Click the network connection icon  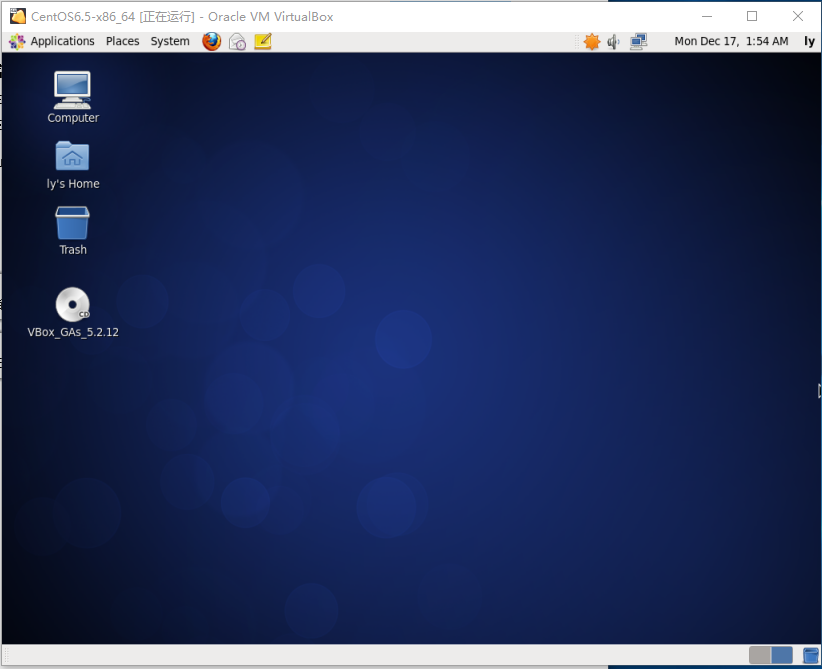pyautogui.click(x=639, y=41)
